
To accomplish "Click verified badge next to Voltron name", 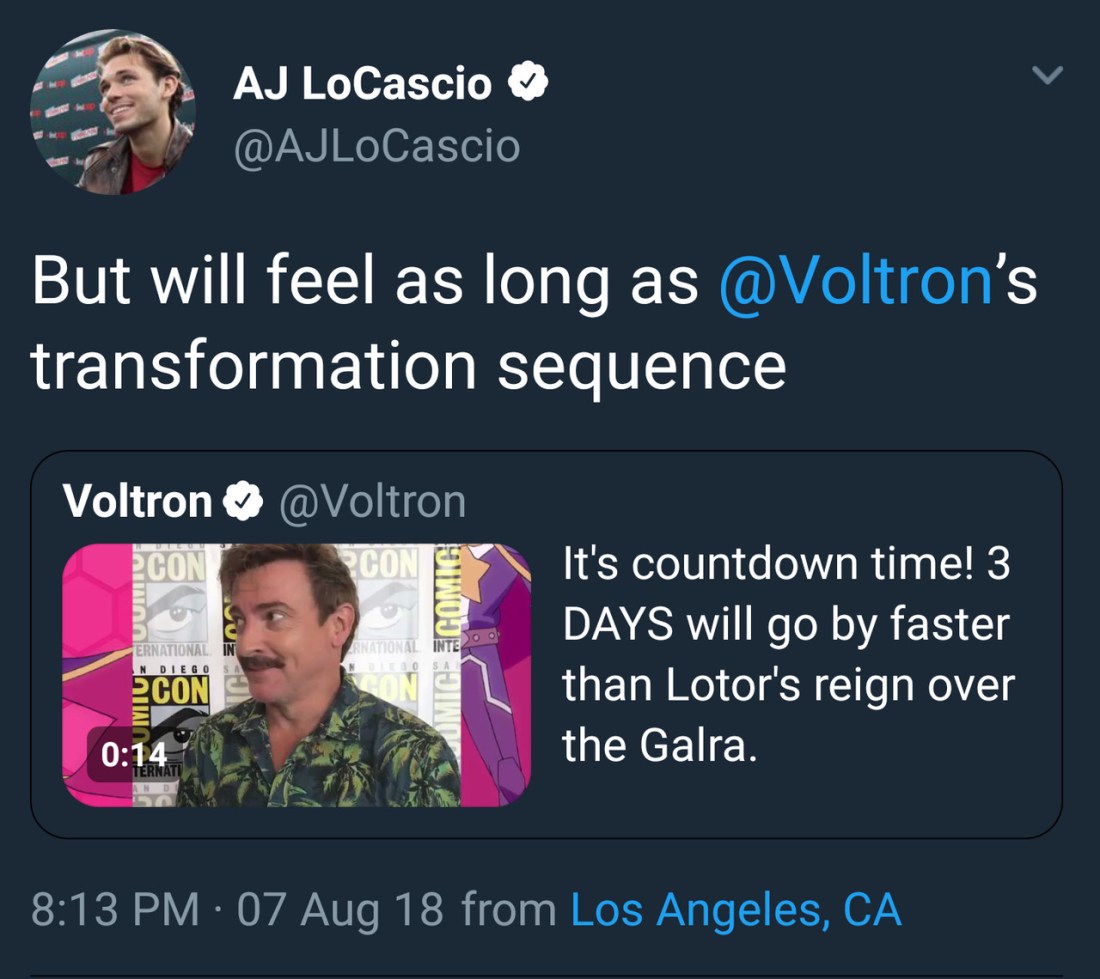I will pyautogui.click(x=242, y=503).
